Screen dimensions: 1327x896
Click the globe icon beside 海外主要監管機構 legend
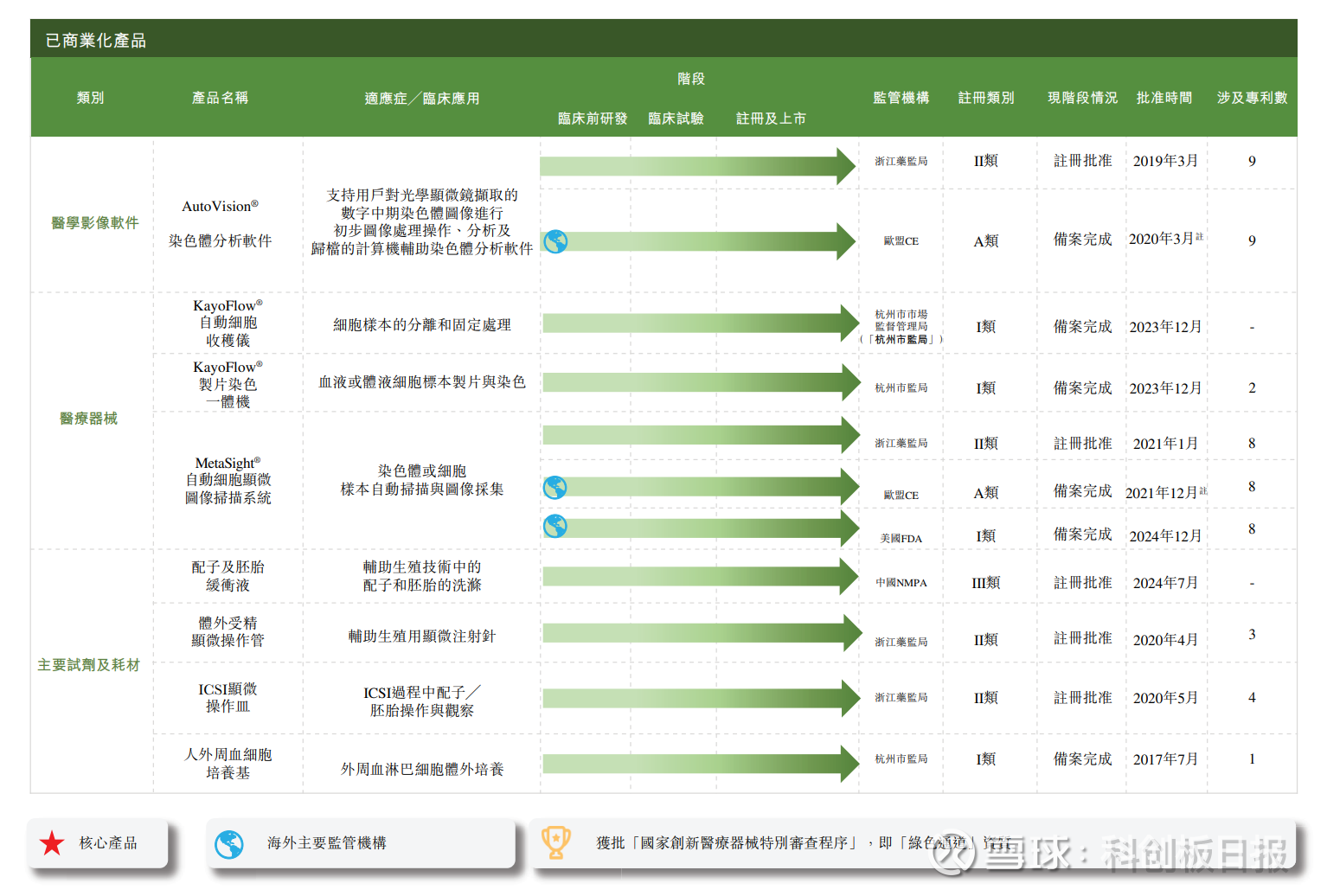pos(229,844)
